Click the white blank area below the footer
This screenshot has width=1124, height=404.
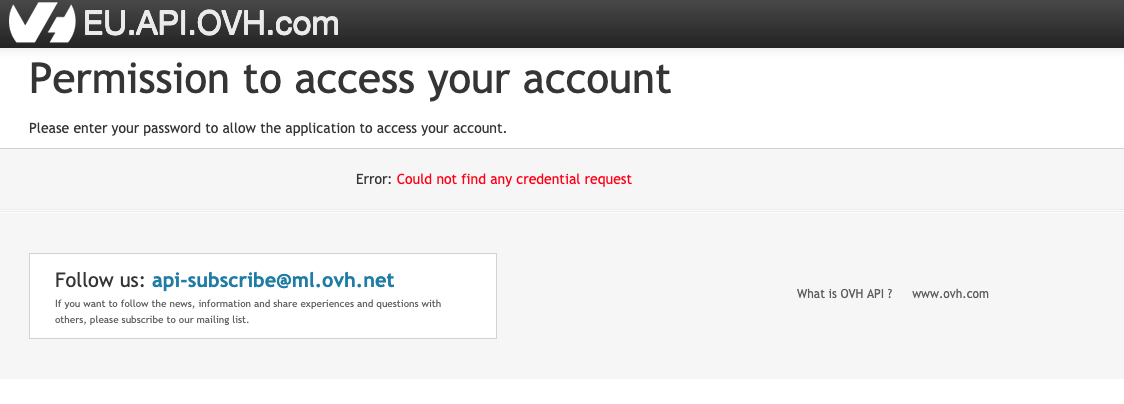(560, 392)
